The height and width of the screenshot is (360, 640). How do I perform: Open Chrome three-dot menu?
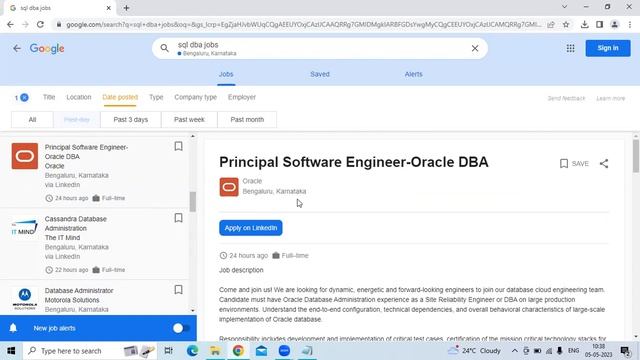[x=630, y=24]
